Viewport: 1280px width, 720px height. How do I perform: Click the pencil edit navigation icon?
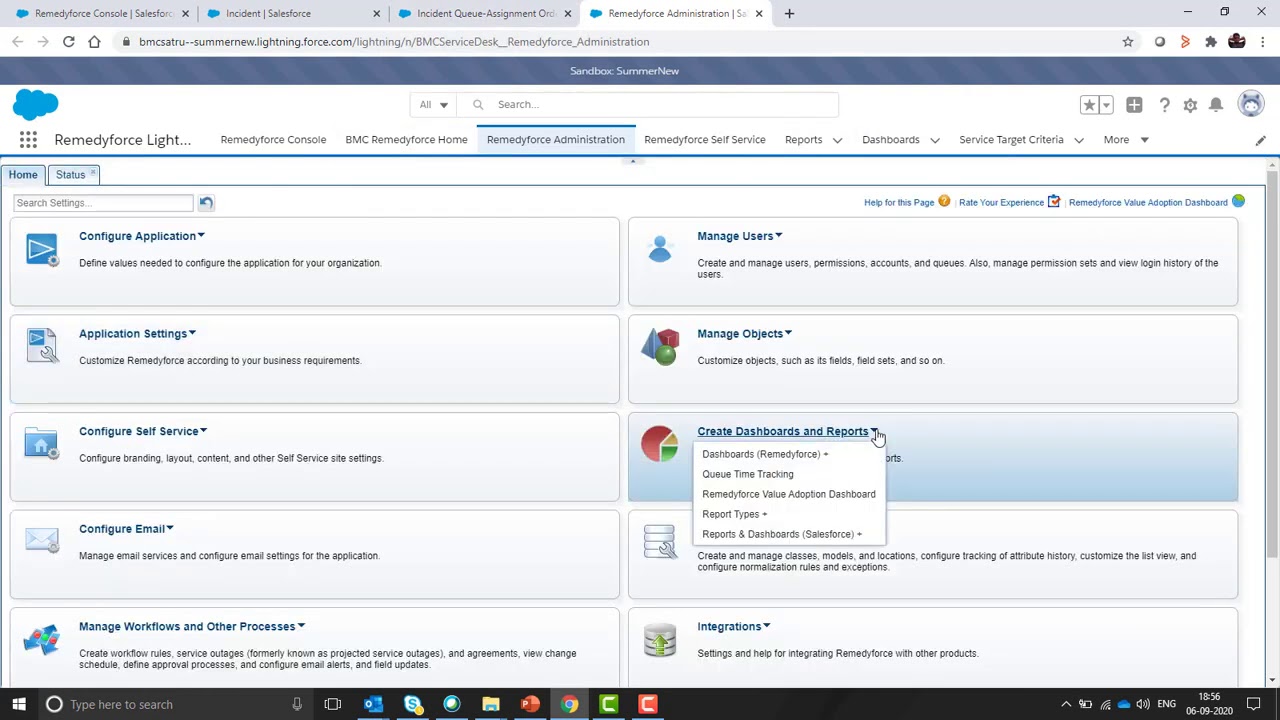pyautogui.click(x=1260, y=140)
